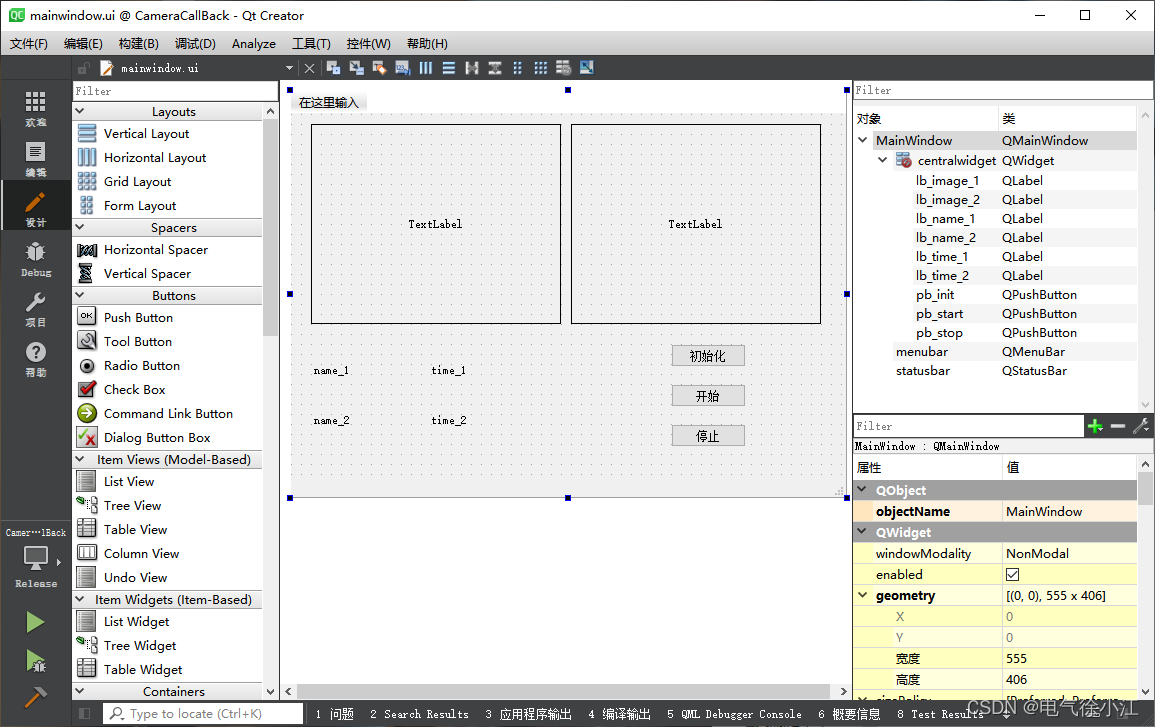Click the 开始 button on form

708,396
